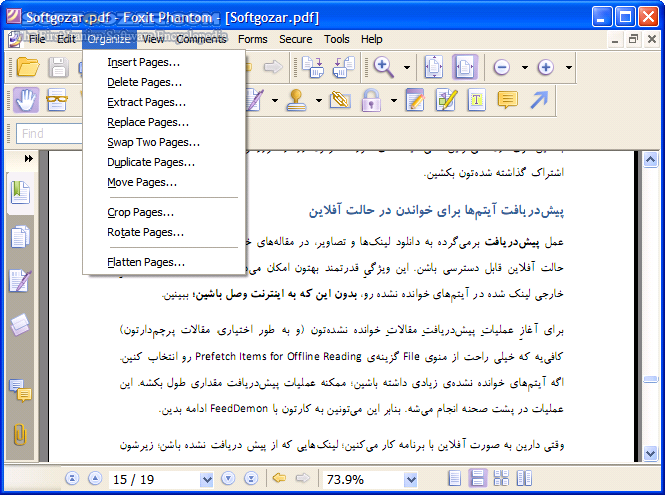665x495 pixels.
Task: Expand the navigation panel double arrow
Action: (28, 158)
